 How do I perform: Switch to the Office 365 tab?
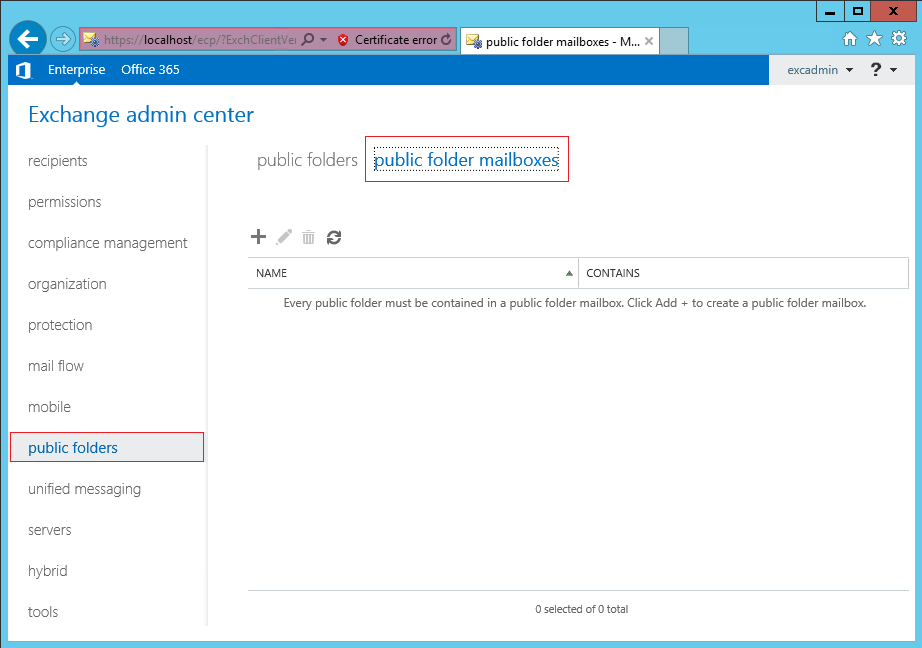[x=150, y=69]
